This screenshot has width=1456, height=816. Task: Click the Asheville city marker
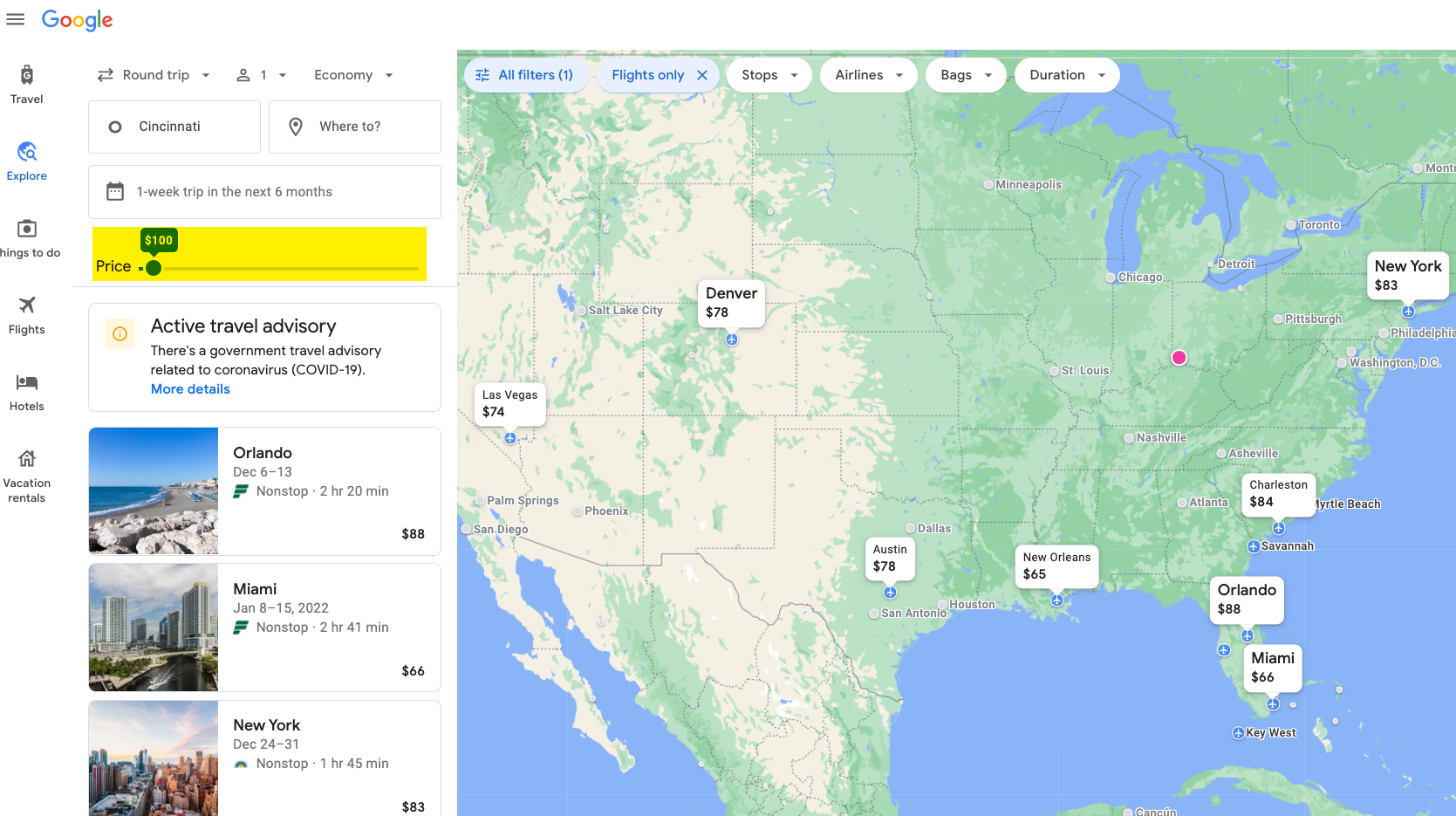[1221, 454]
